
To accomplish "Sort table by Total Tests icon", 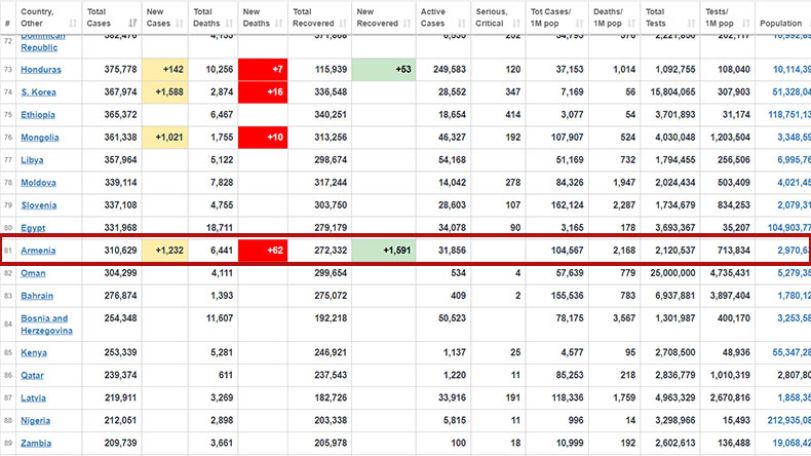I will (691, 23).
